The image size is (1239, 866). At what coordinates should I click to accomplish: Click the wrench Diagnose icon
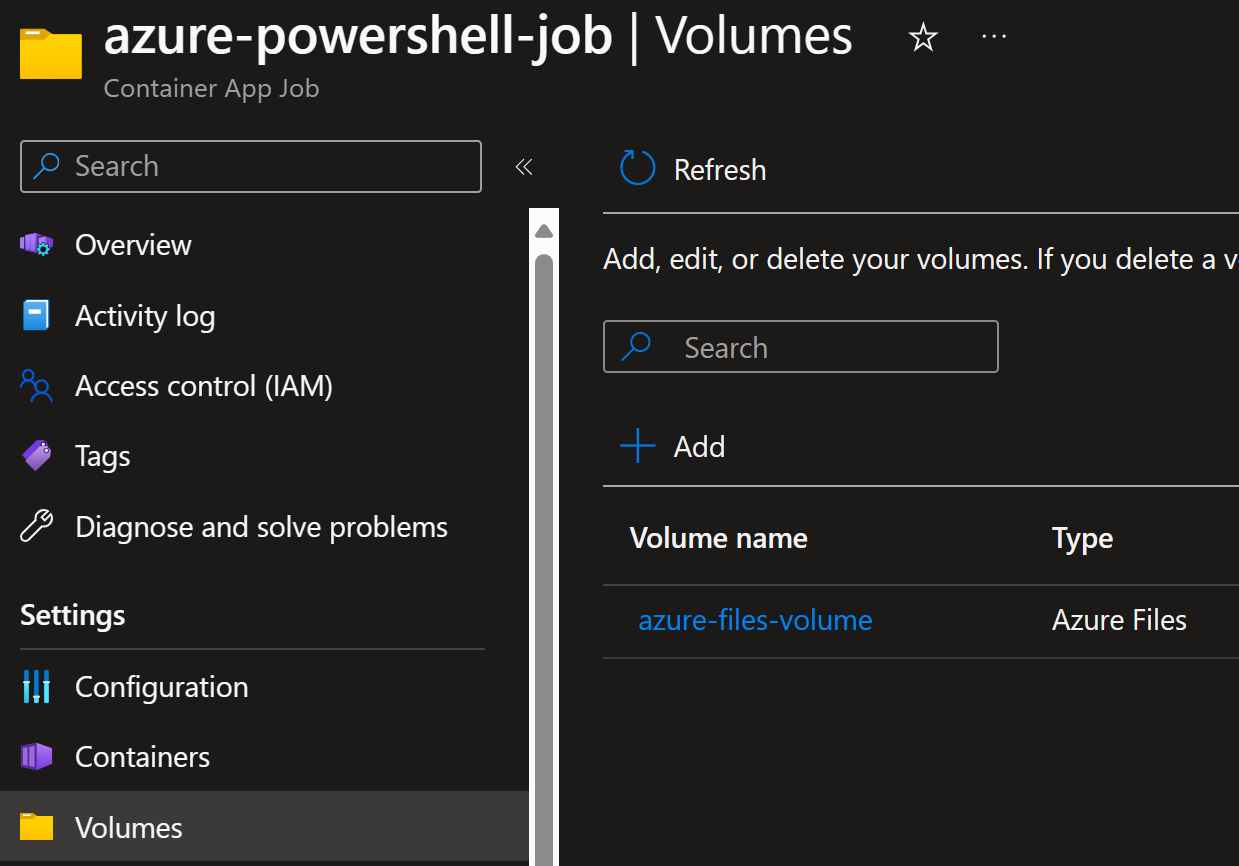click(x=37, y=526)
